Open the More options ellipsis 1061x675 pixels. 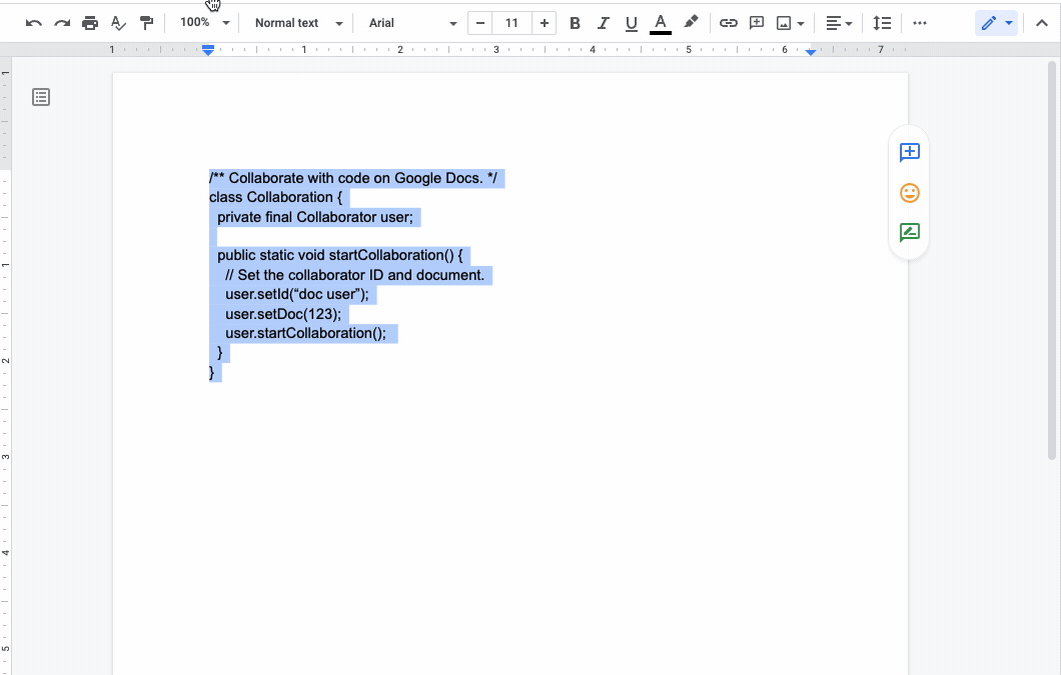click(x=919, y=23)
